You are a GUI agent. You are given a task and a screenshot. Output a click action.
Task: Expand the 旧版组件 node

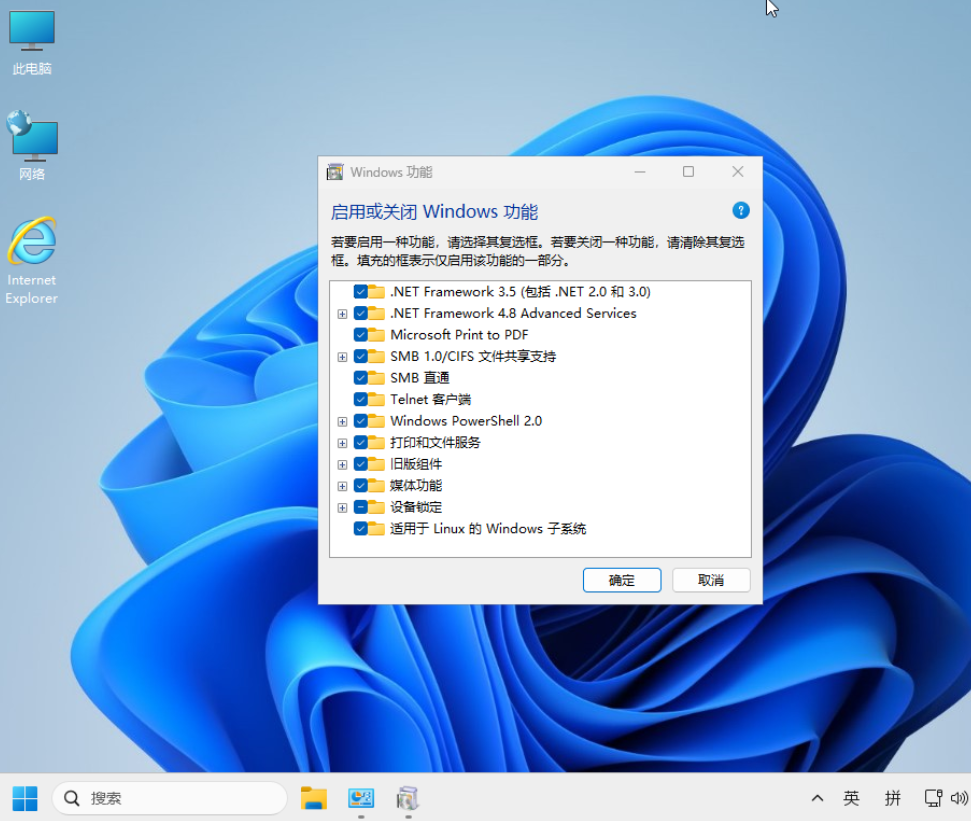tap(342, 464)
